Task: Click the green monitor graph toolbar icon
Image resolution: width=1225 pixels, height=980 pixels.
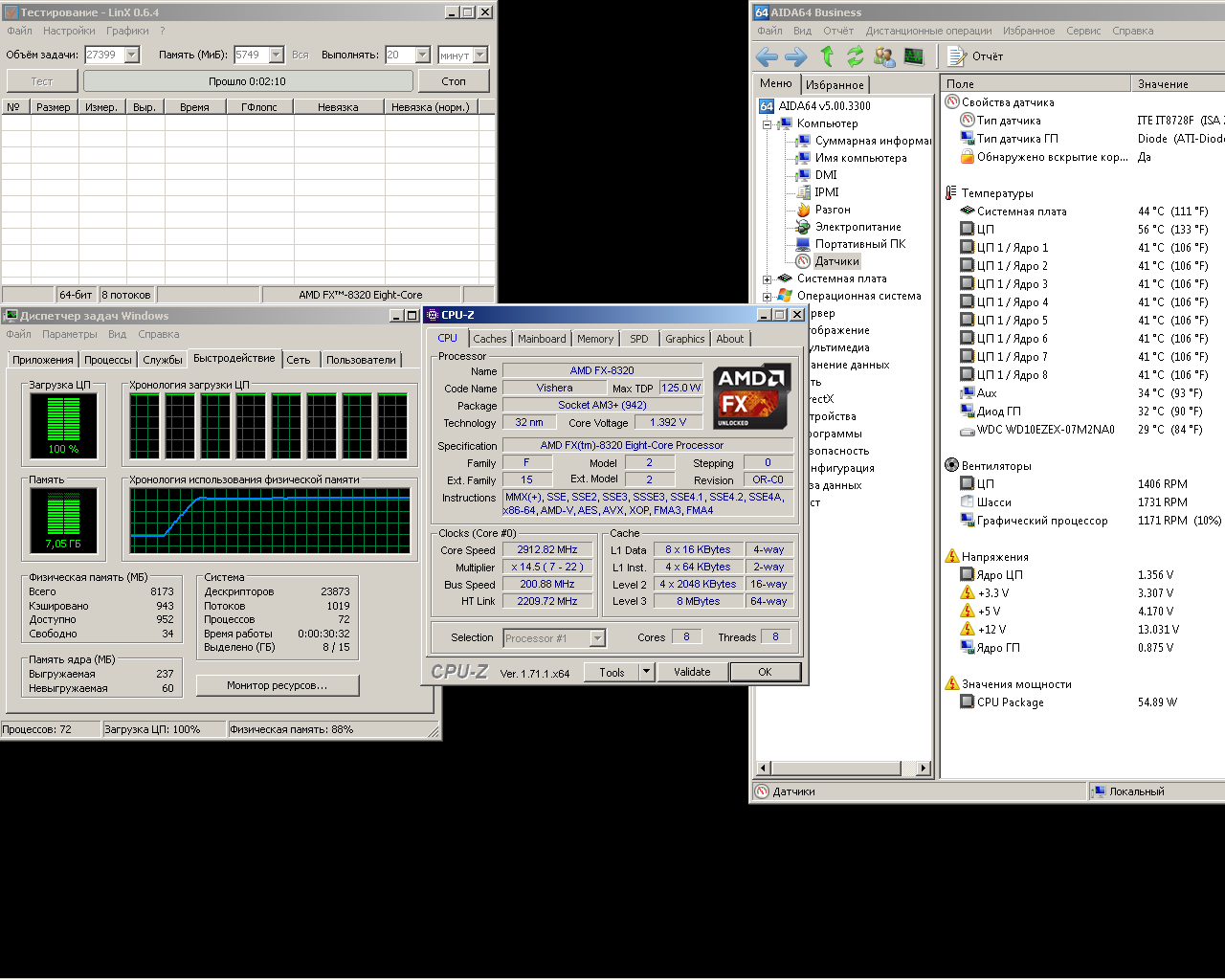Action: tap(914, 56)
